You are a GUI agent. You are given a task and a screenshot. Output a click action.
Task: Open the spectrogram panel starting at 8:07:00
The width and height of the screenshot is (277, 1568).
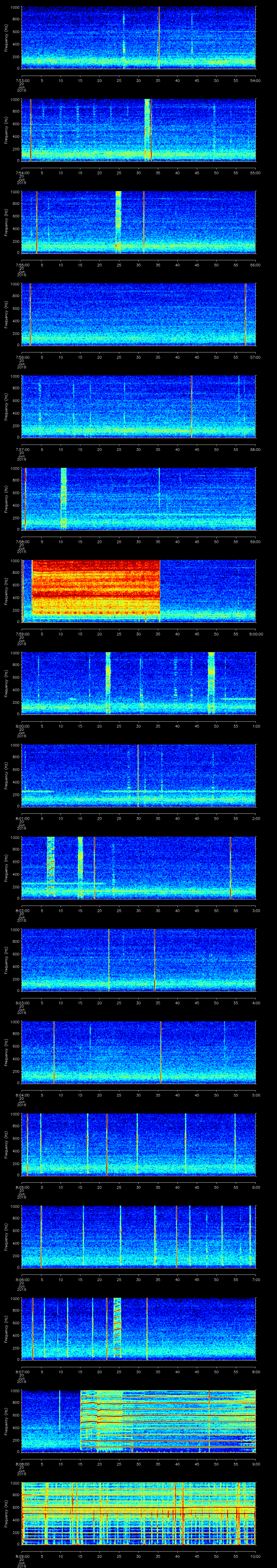click(x=138, y=1329)
